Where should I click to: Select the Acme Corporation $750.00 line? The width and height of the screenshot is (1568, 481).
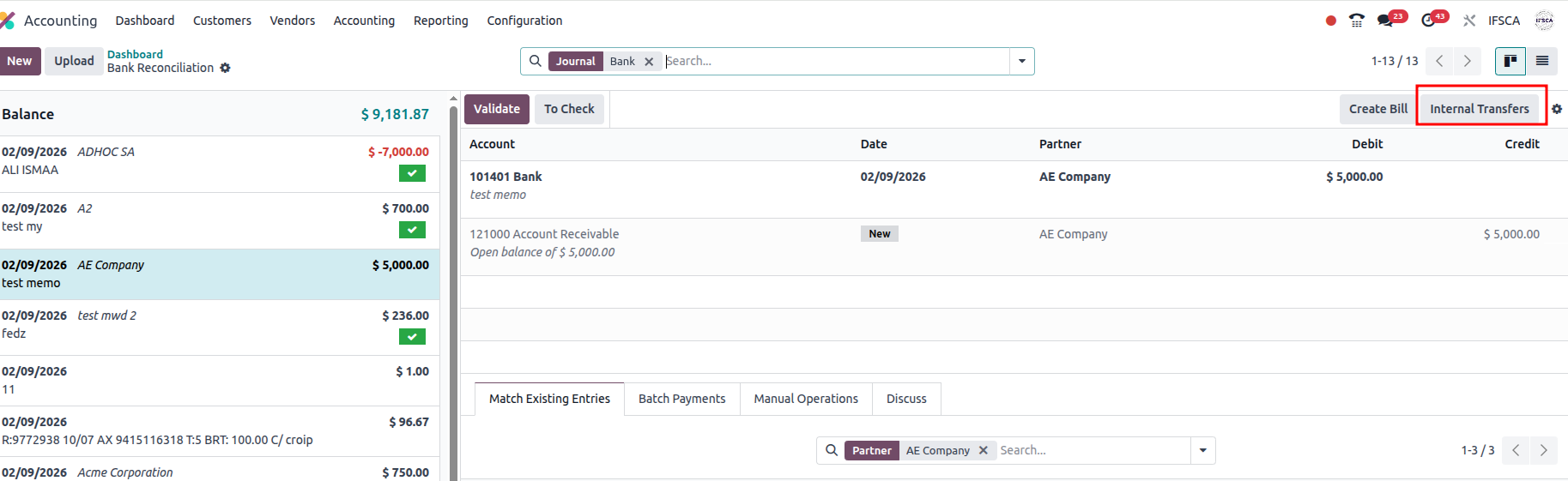(220, 470)
